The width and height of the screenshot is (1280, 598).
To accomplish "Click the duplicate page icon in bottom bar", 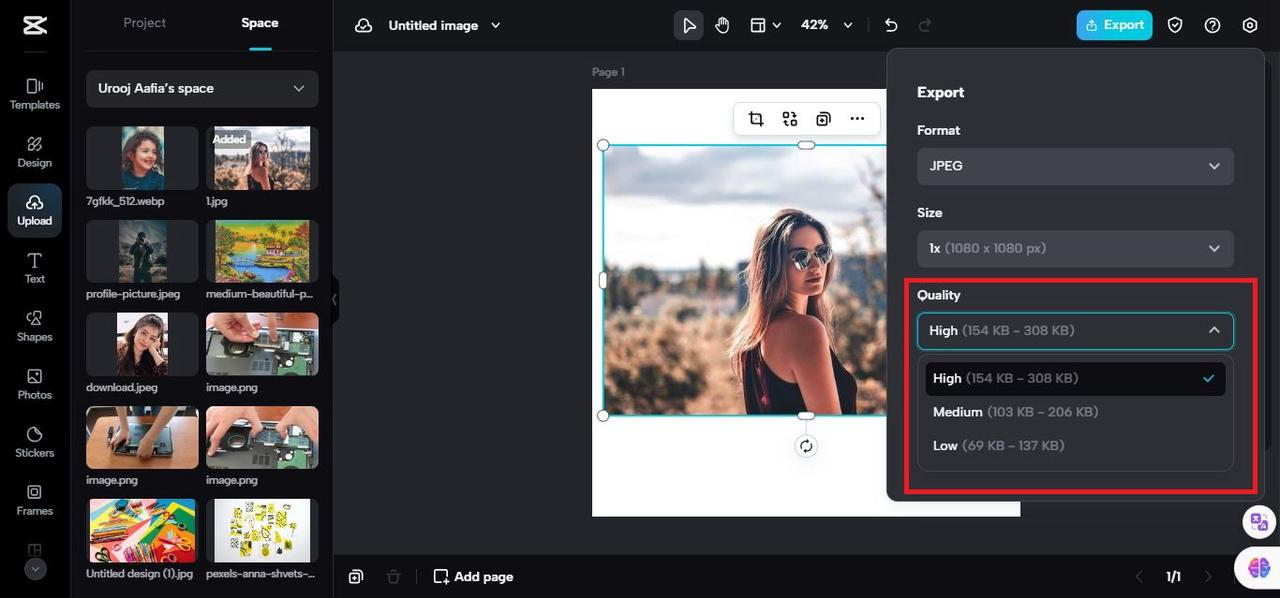I will [x=356, y=577].
